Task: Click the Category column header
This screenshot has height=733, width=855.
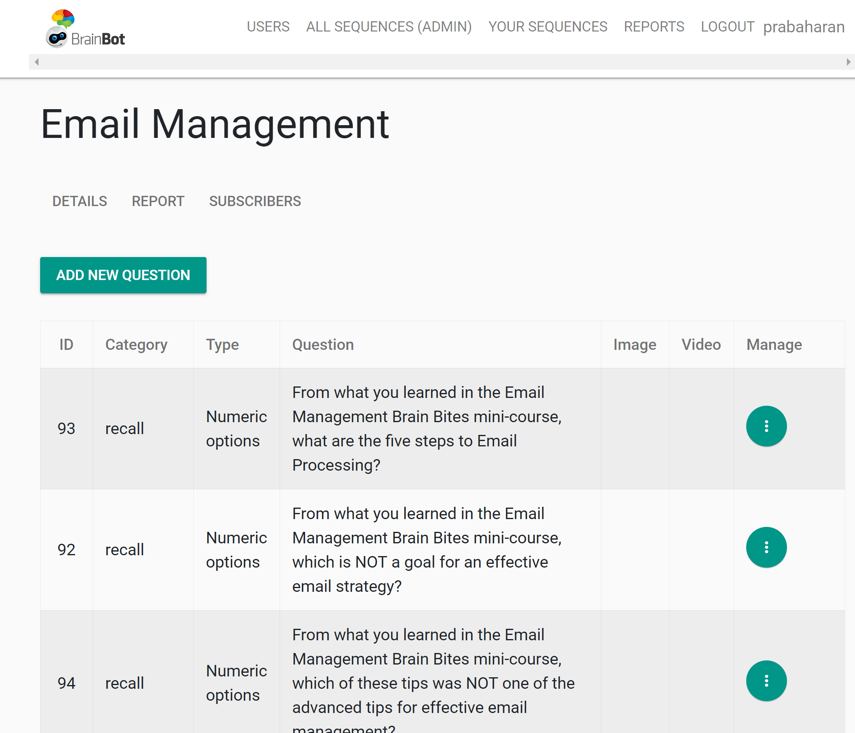Action: 136,345
